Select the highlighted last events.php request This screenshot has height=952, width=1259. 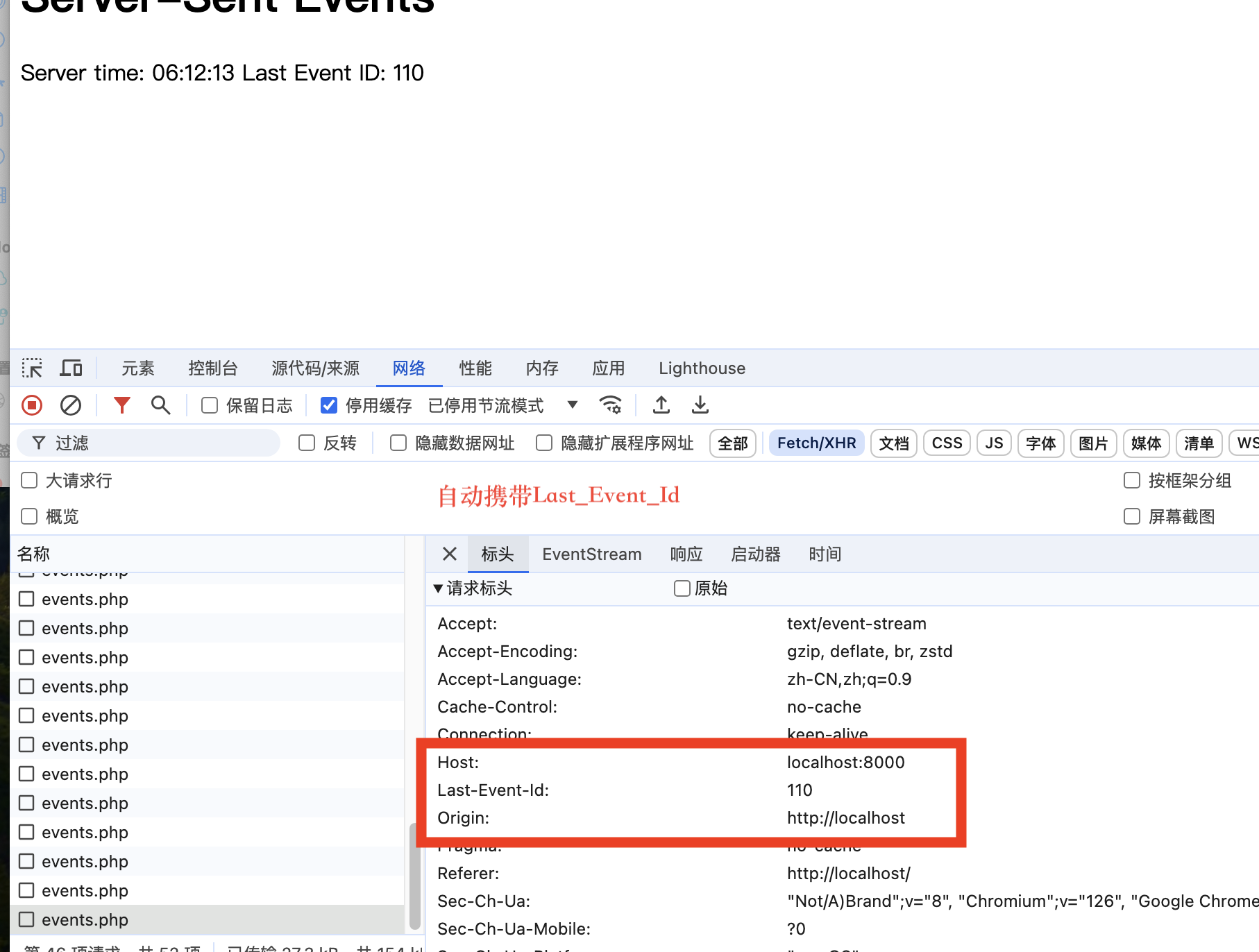208,919
